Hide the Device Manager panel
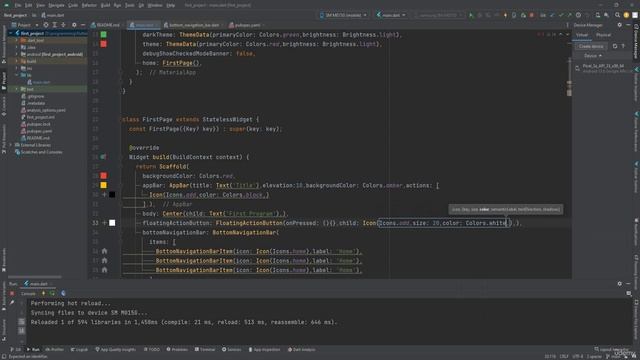640x360 pixels. click(628, 25)
